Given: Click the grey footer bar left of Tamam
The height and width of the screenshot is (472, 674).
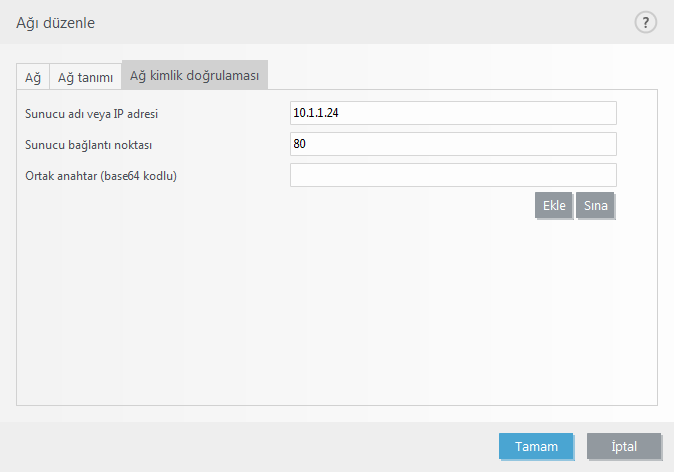Looking at the screenshot, I should 250,446.
